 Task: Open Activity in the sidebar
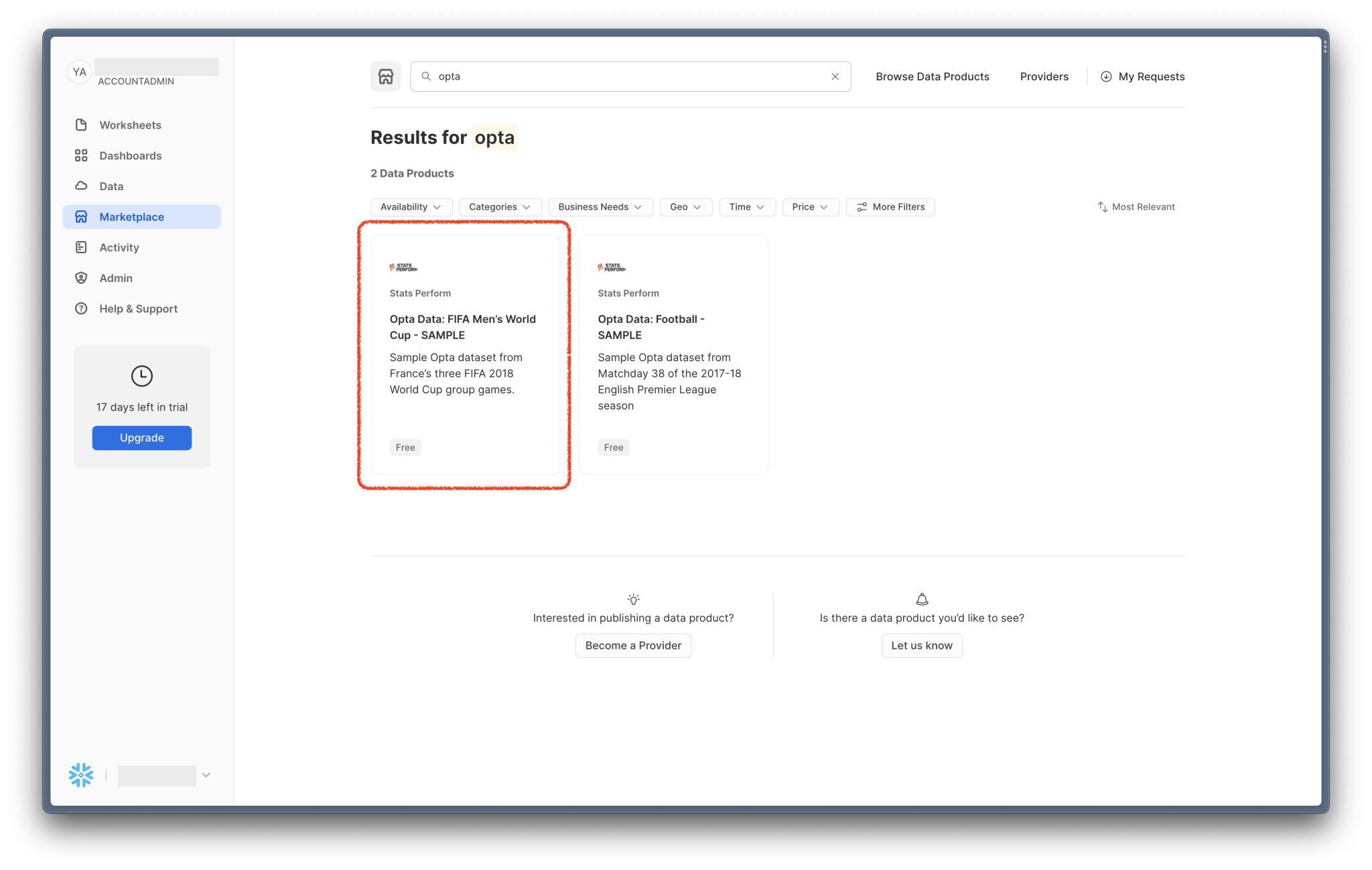(x=119, y=247)
